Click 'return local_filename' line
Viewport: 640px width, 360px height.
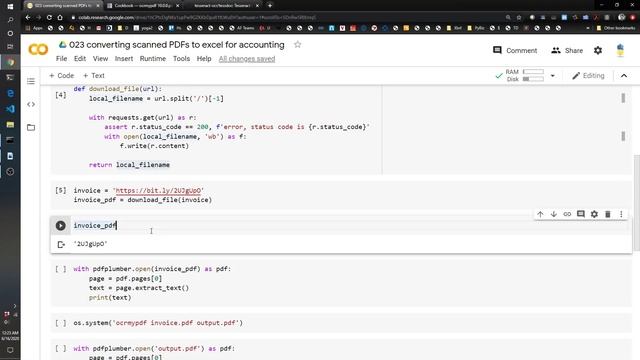click(x=129, y=165)
